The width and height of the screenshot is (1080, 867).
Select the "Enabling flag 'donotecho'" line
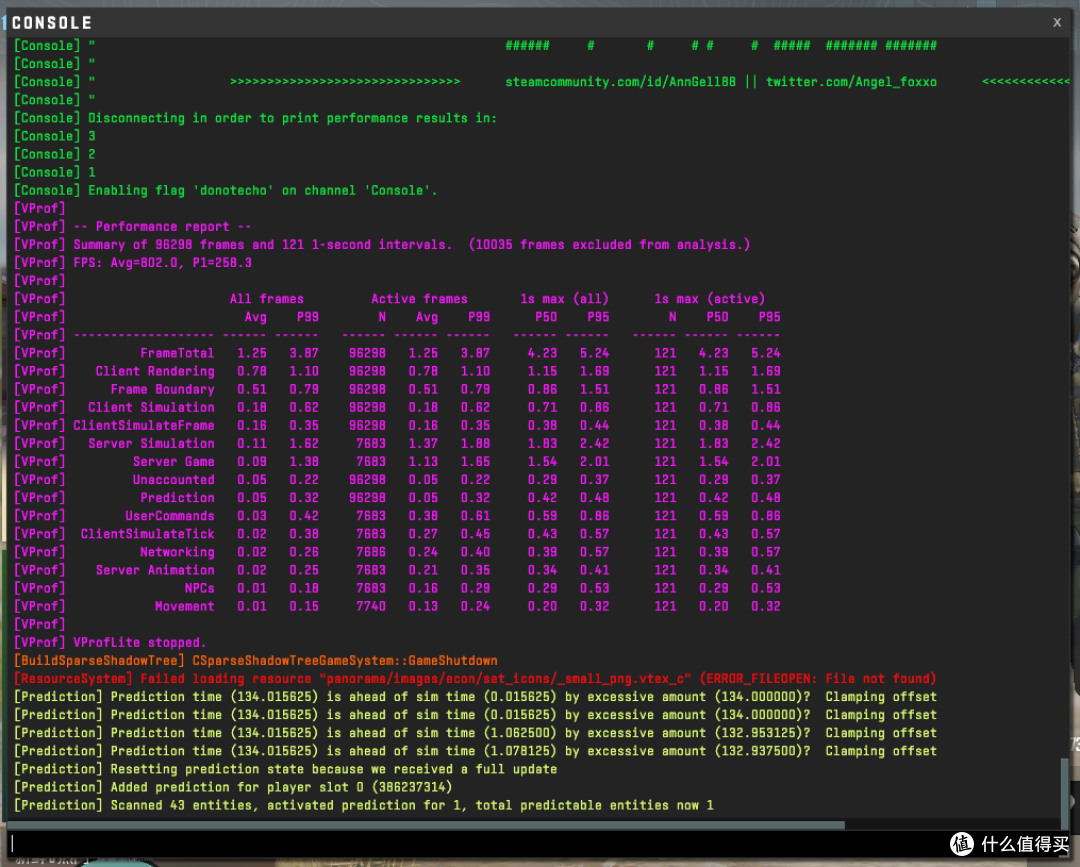pyautogui.click(x=226, y=190)
